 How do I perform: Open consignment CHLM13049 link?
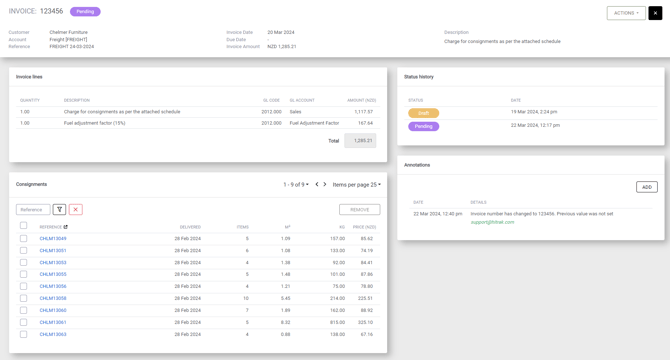pyautogui.click(x=53, y=238)
